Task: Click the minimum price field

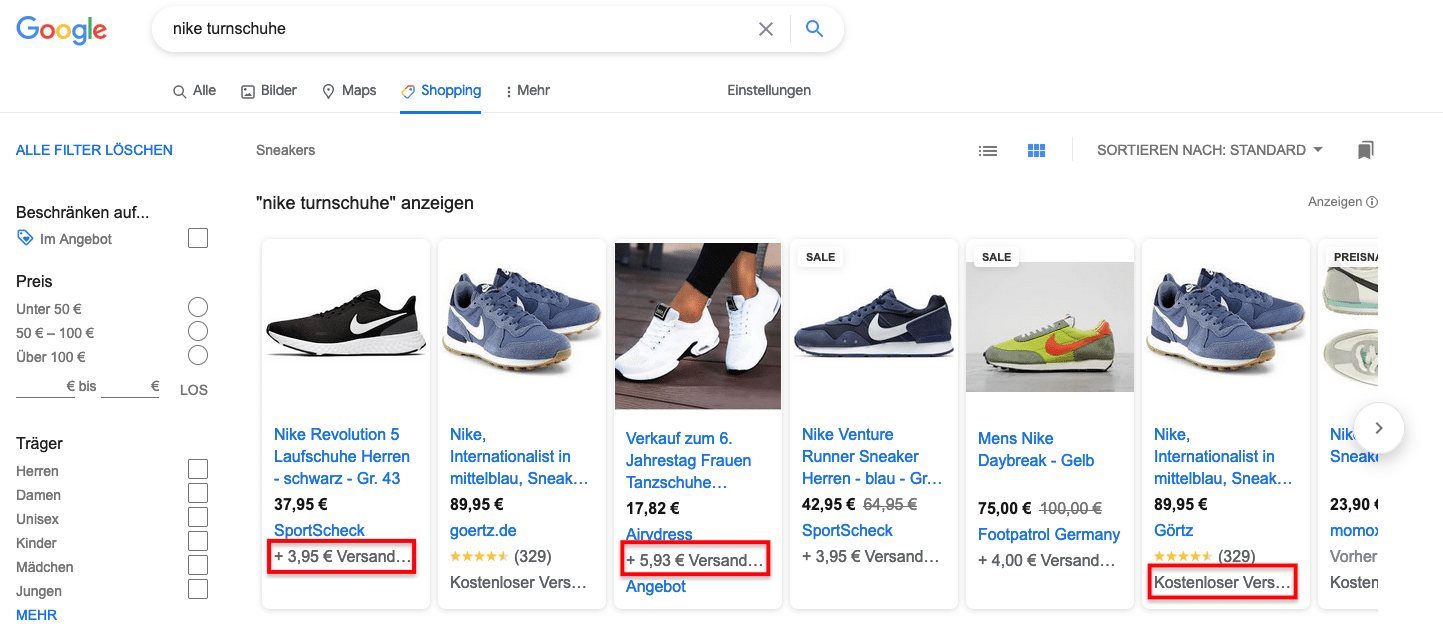Action: point(45,387)
